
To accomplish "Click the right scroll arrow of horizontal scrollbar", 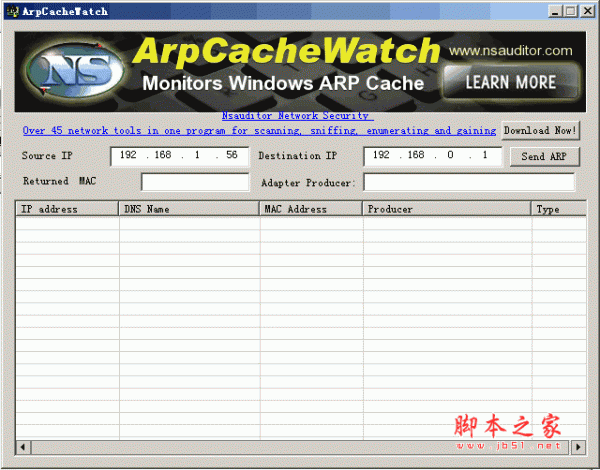I will 578,447.
